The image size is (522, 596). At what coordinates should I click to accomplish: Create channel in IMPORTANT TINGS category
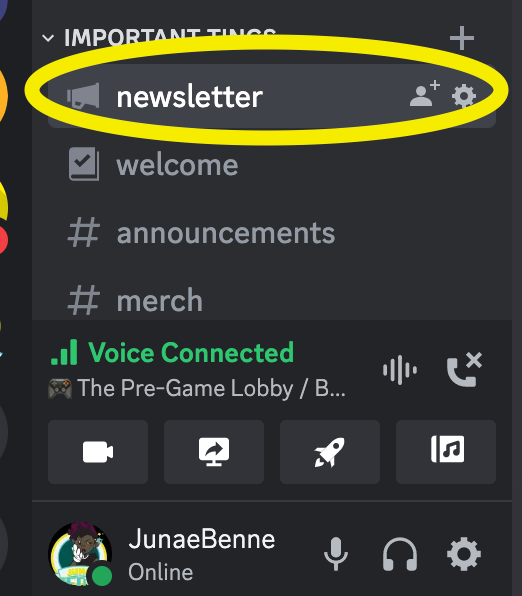(x=462, y=38)
